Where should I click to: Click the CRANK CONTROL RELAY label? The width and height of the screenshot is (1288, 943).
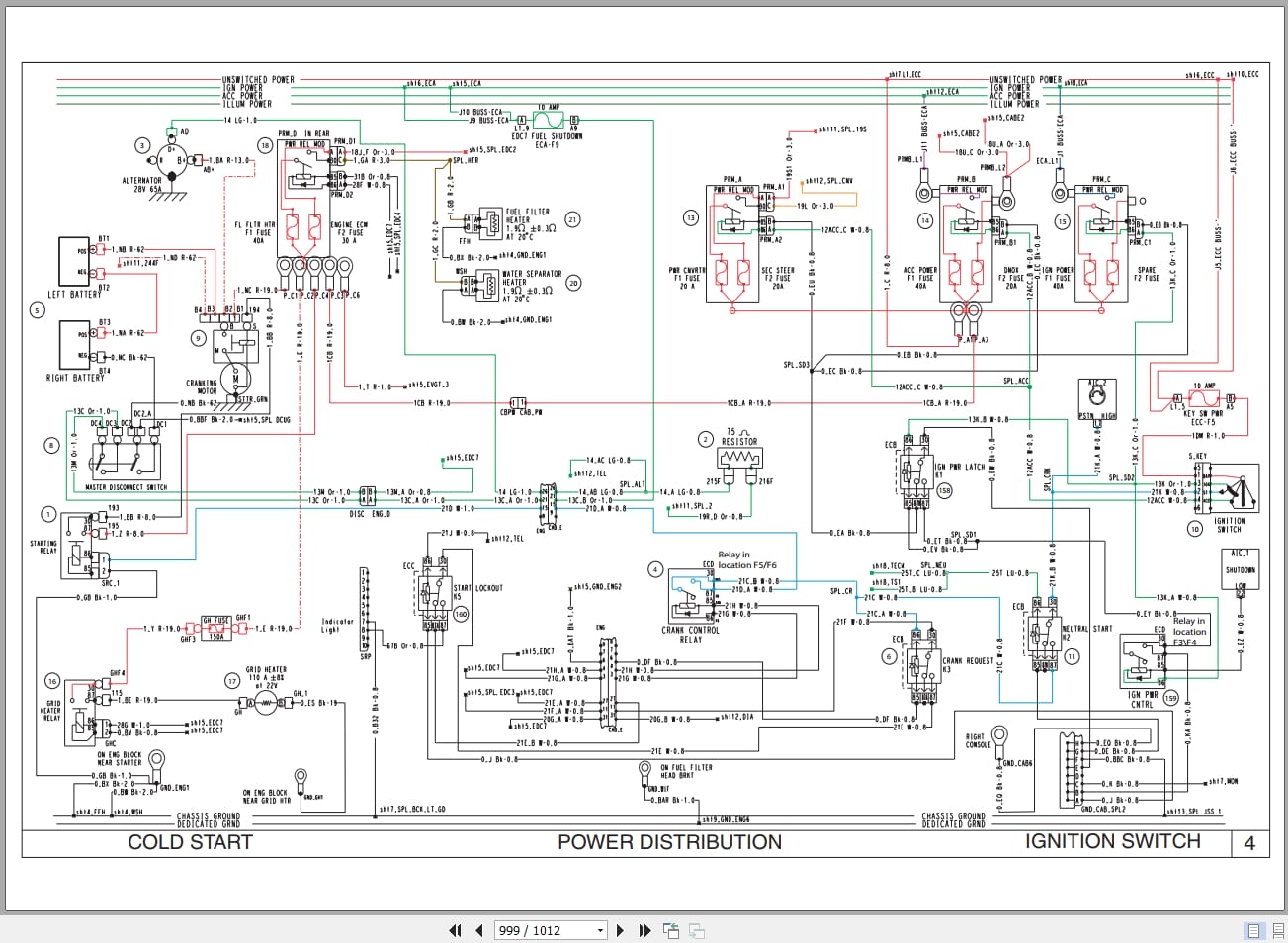(691, 635)
